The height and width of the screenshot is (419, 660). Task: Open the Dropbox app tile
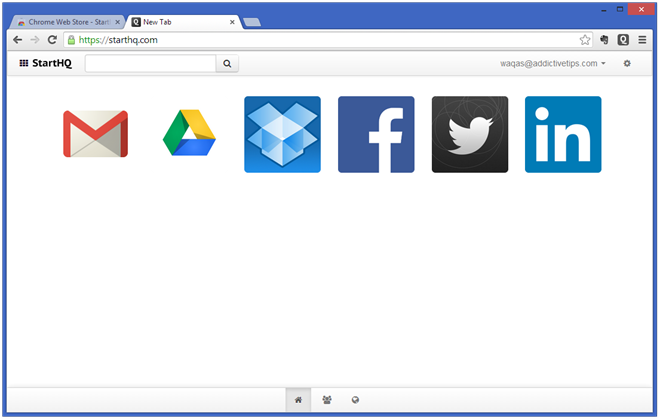point(282,134)
